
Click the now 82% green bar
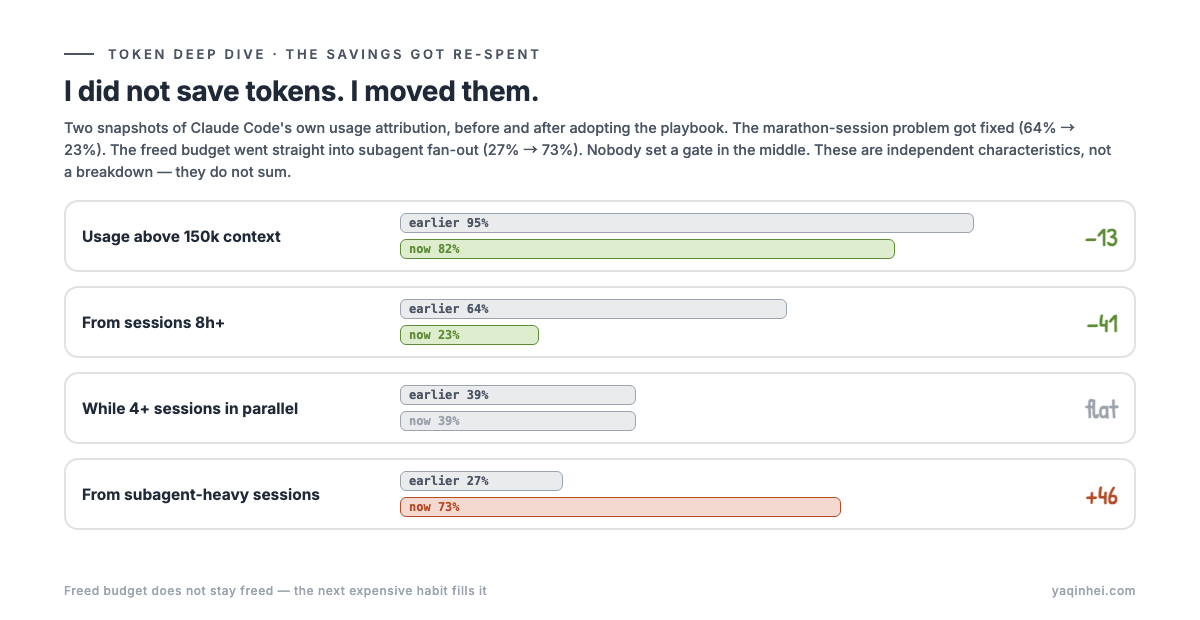click(x=647, y=249)
